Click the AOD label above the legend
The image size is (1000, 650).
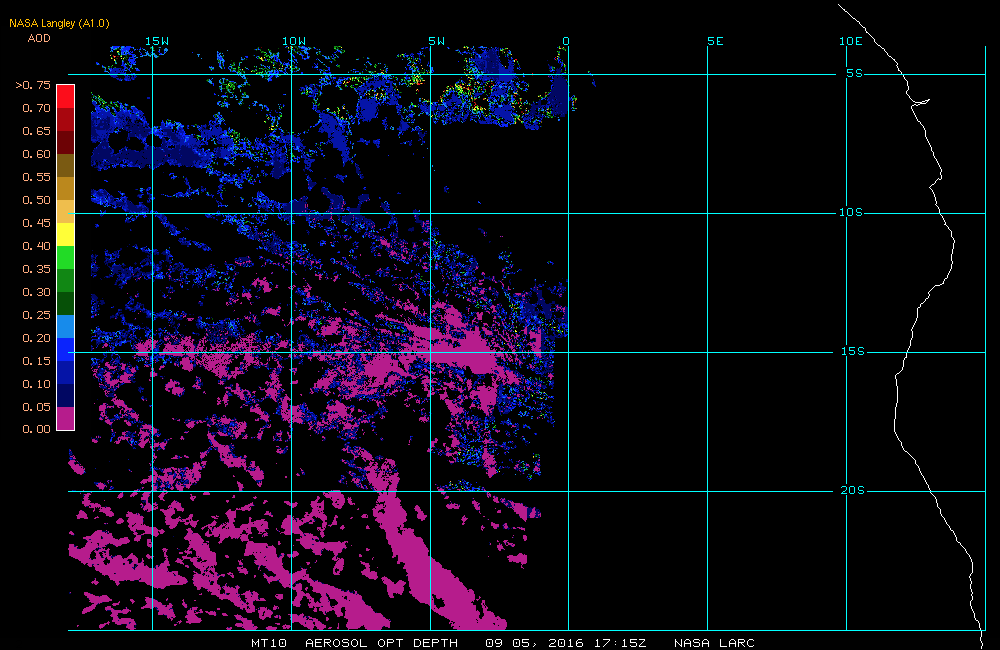39,38
